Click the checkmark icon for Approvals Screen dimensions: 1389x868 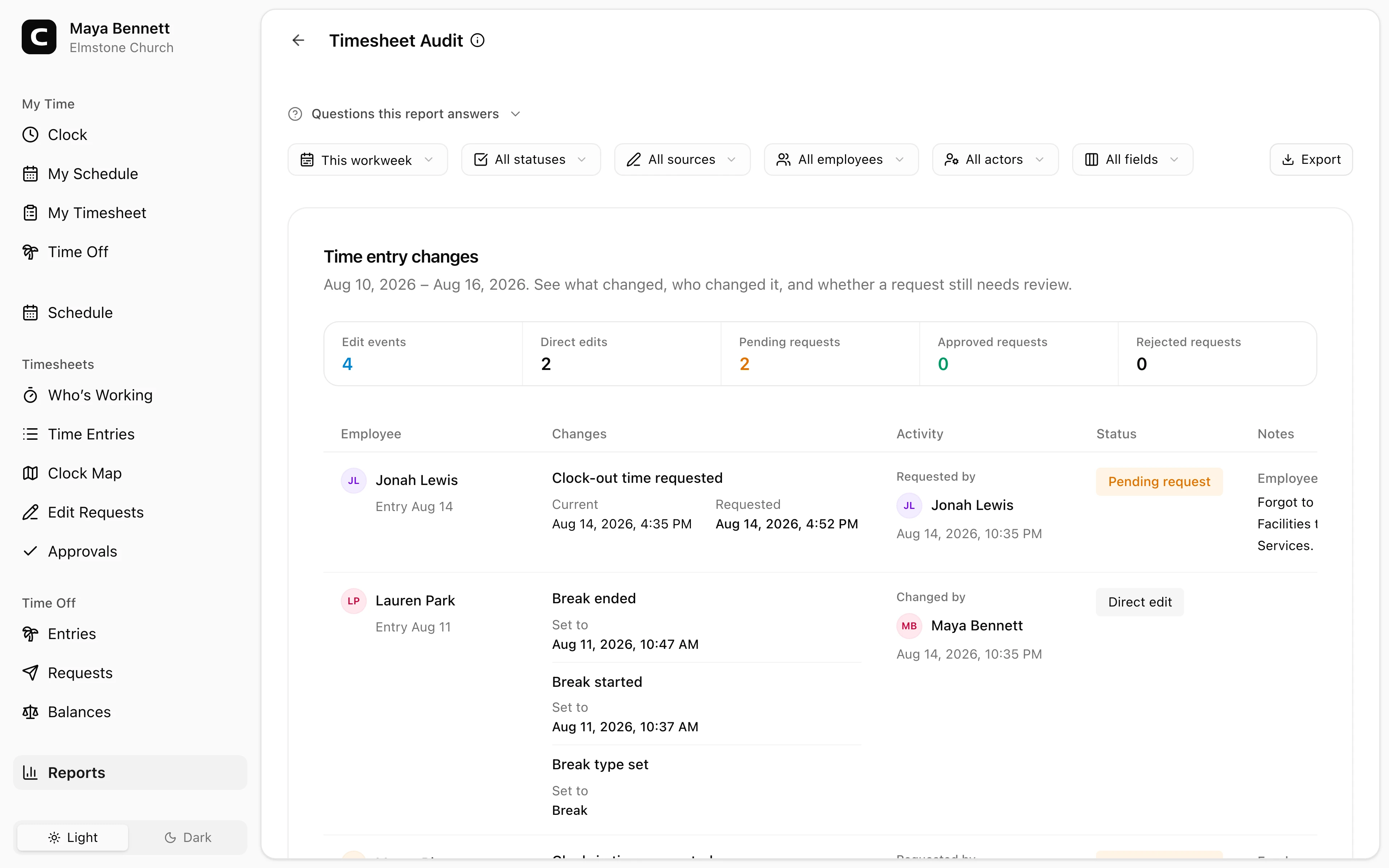click(x=30, y=551)
